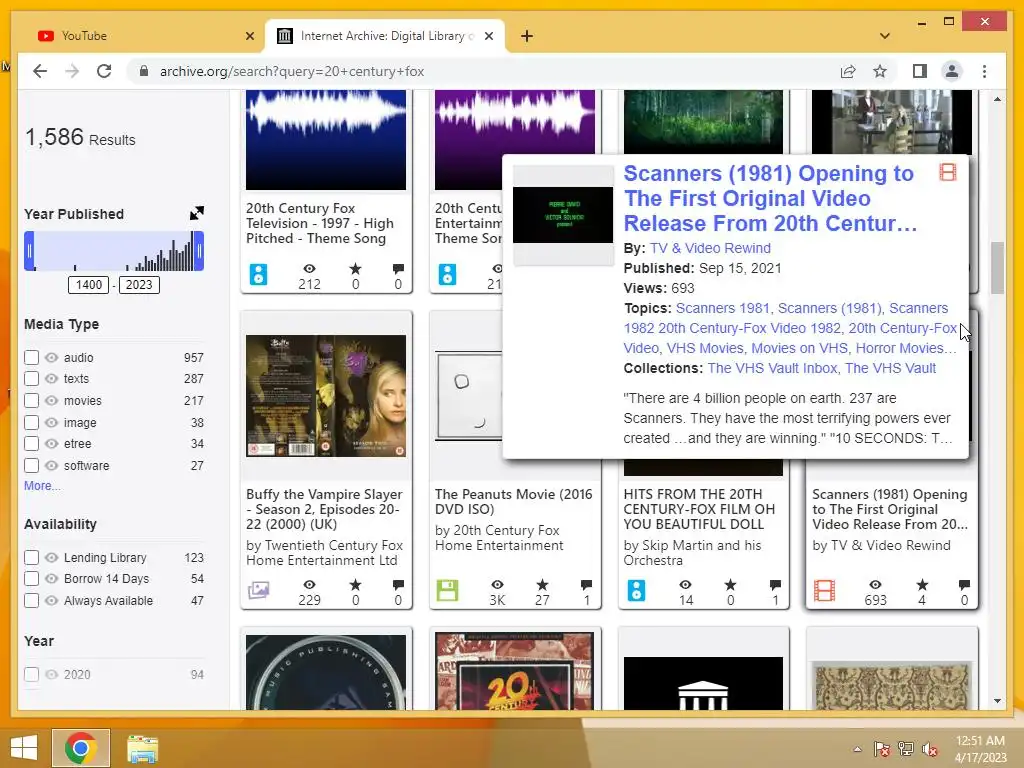
Task: Open Scanners 1981 topic link
Action: pos(722,308)
